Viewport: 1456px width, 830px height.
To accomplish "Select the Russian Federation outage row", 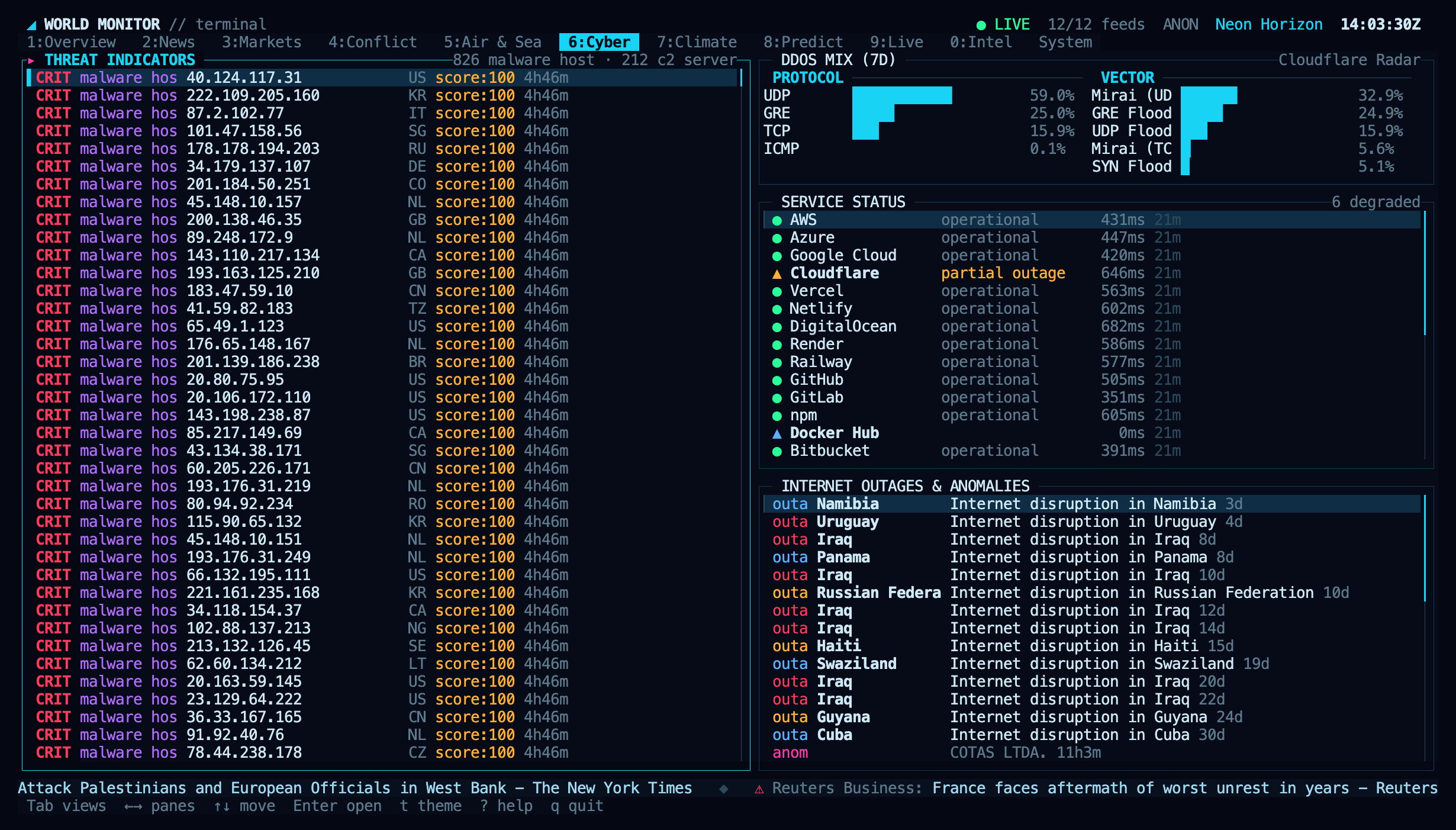I will (x=1092, y=593).
